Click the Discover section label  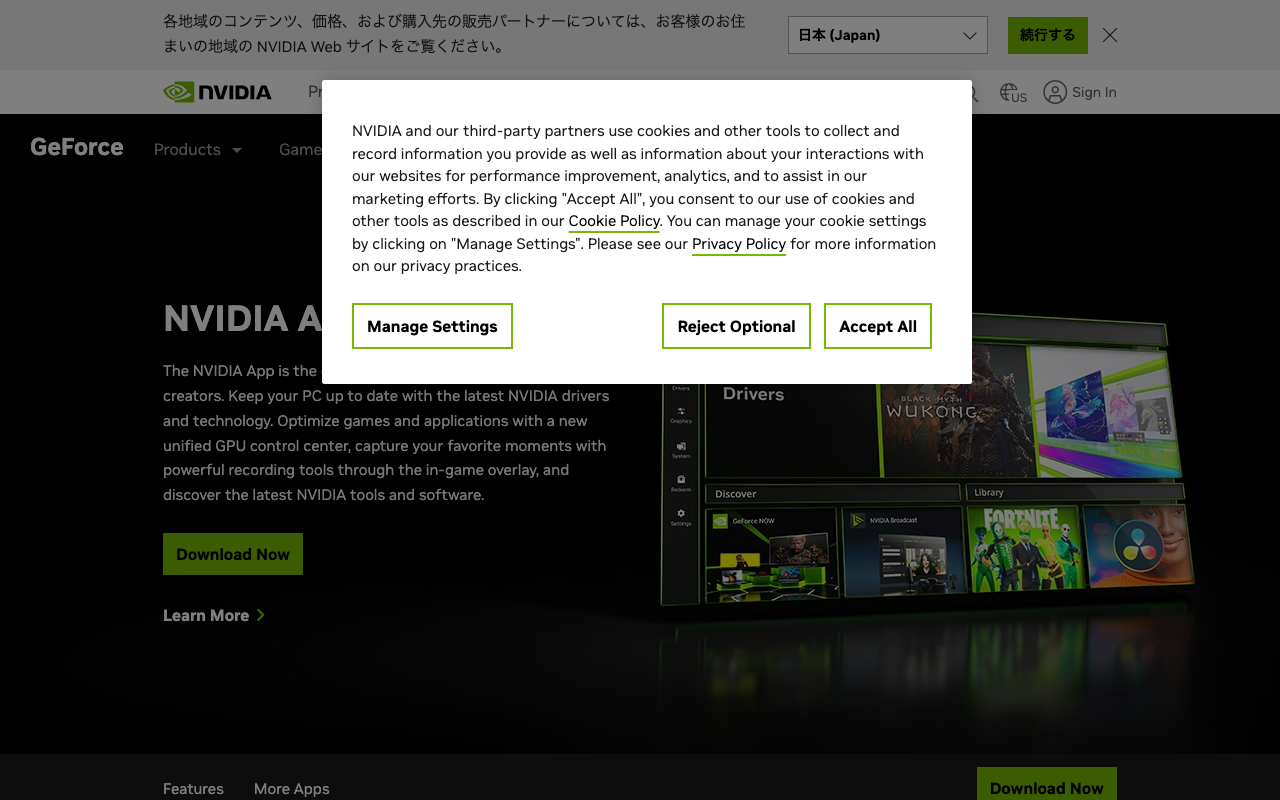(x=736, y=494)
